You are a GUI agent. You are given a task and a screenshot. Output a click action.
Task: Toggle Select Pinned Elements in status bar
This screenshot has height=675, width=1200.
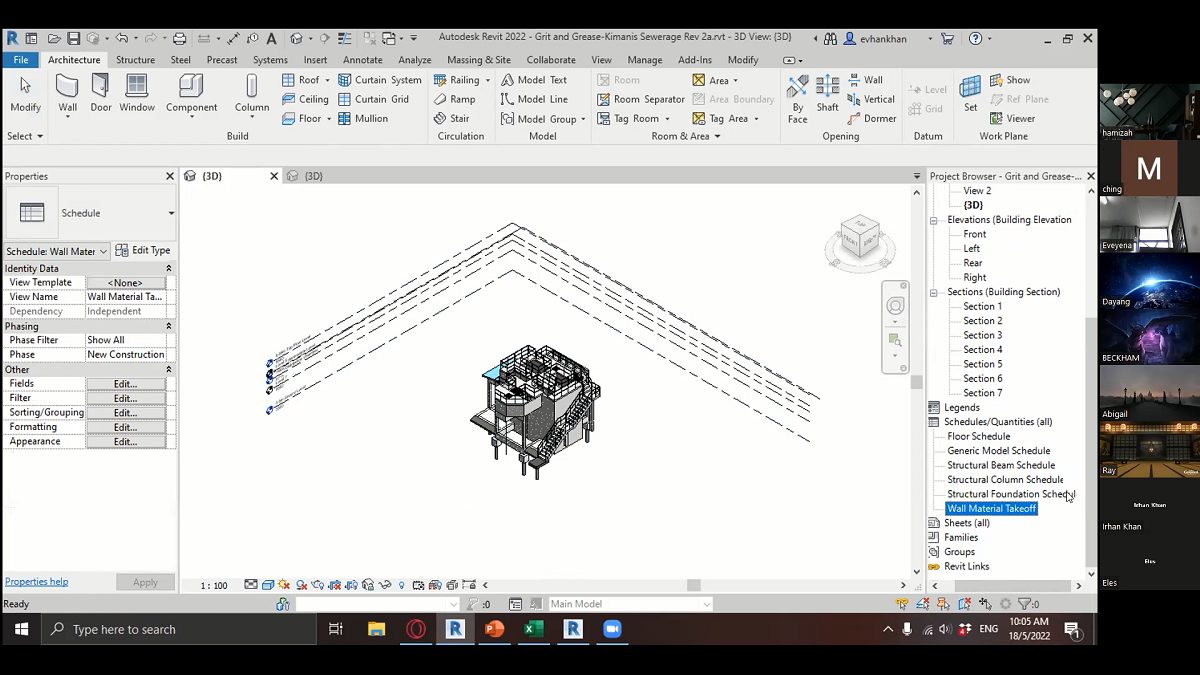pyautogui.click(x=944, y=604)
